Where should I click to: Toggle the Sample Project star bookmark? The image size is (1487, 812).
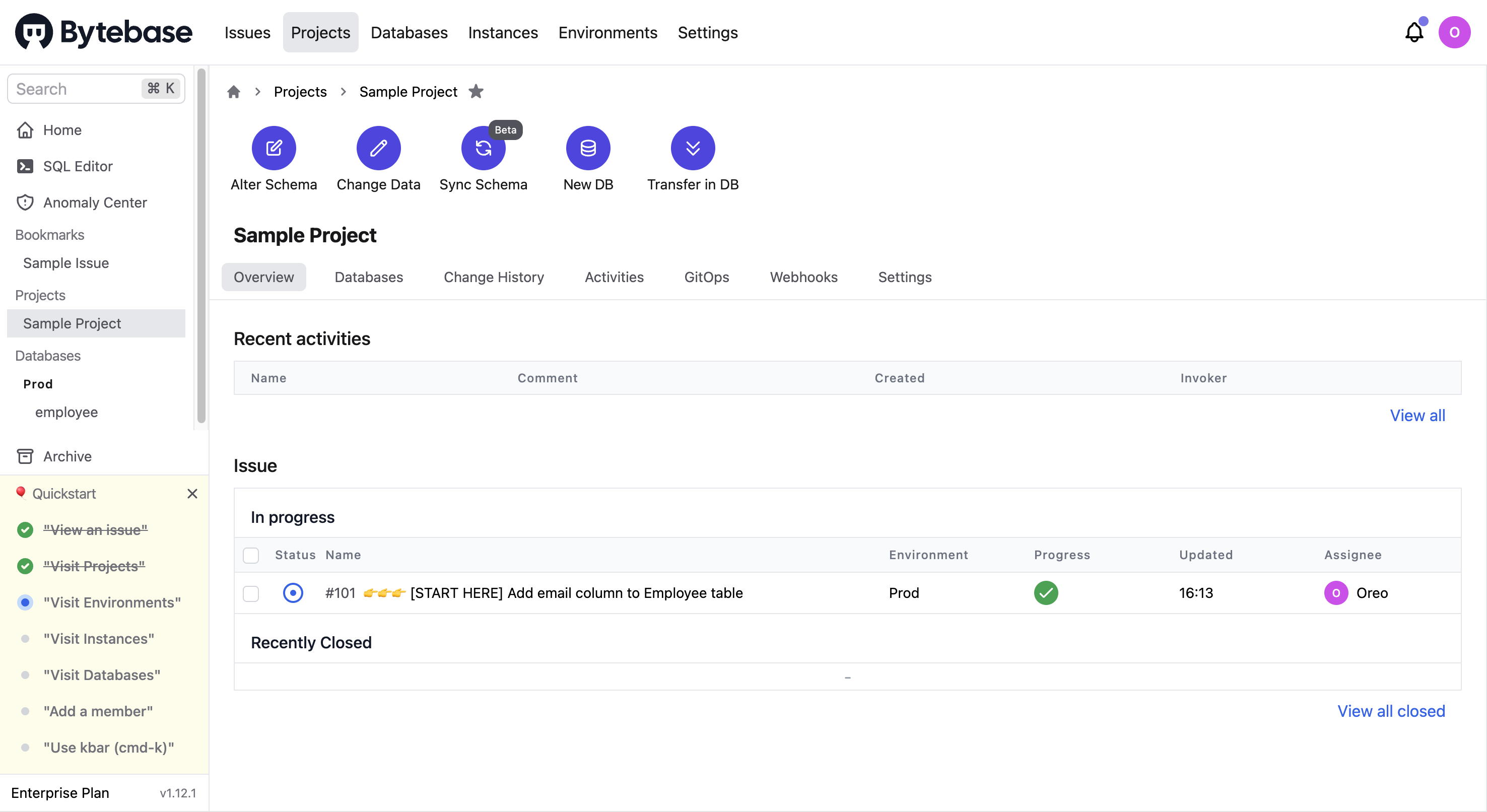tap(476, 91)
